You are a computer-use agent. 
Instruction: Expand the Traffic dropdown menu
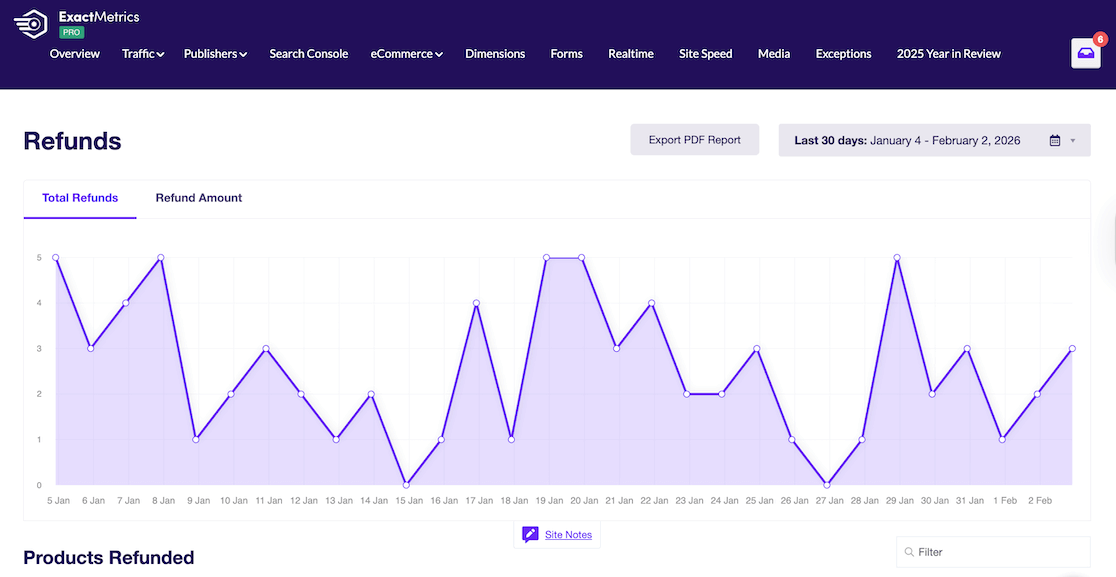(142, 54)
